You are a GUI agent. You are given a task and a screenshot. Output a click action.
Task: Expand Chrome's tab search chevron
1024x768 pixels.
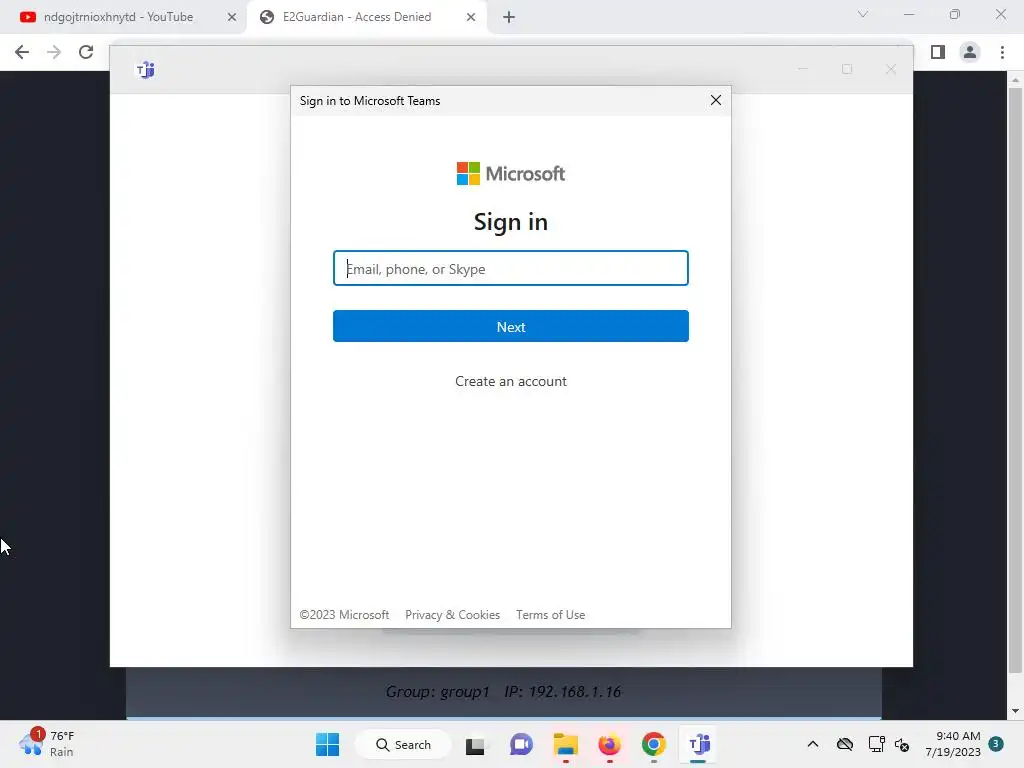(x=863, y=14)
